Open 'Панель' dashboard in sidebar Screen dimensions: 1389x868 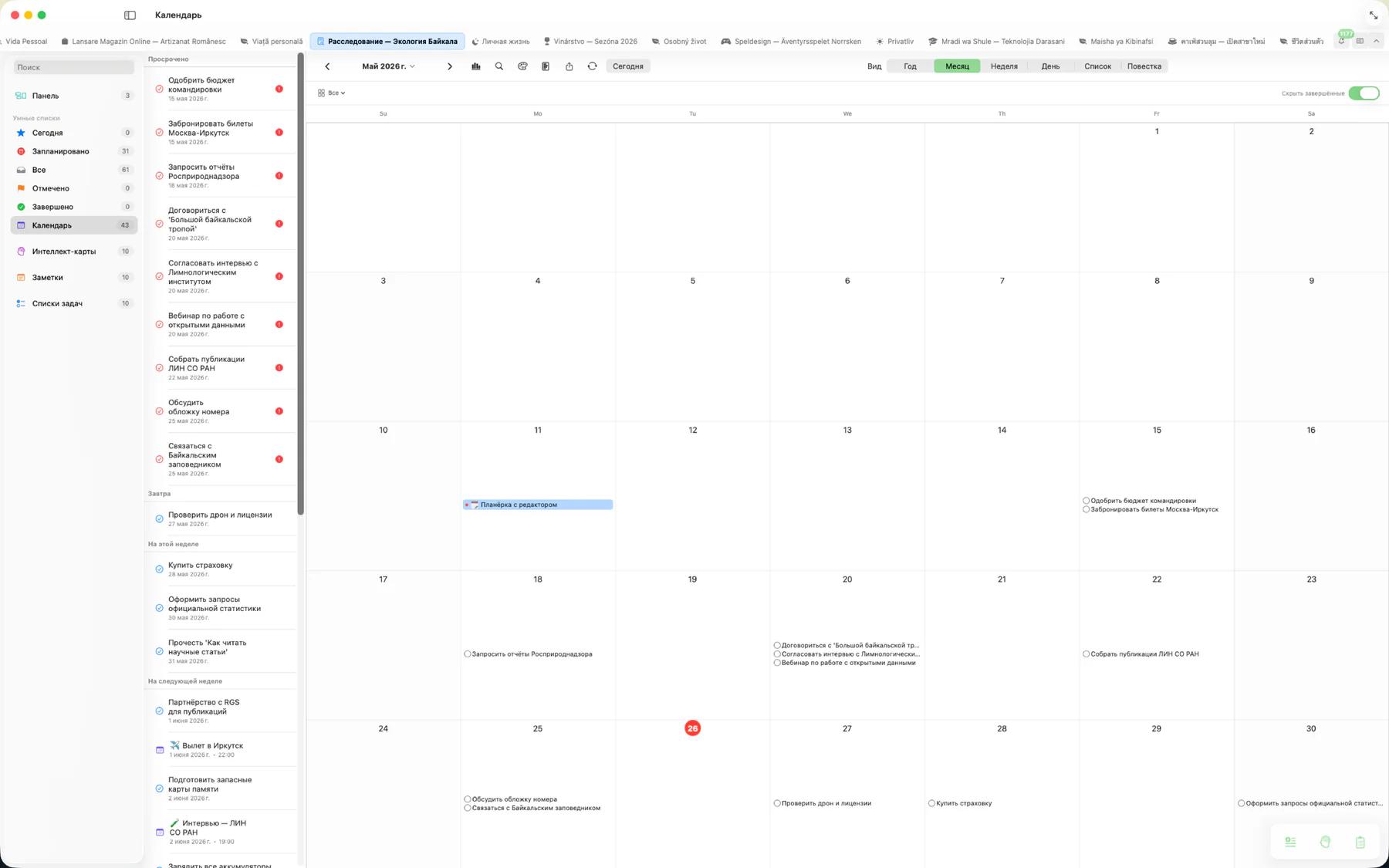pos(74,96)
